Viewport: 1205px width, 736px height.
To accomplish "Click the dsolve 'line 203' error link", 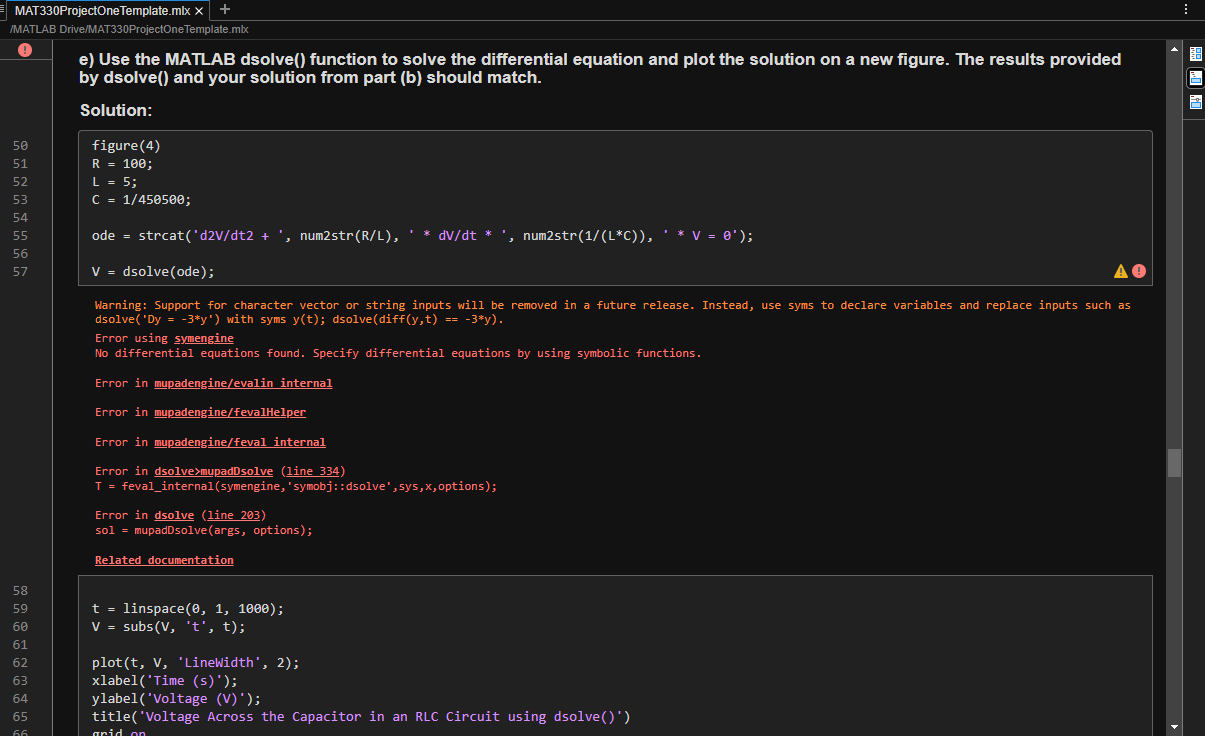I will coord(233,515).
